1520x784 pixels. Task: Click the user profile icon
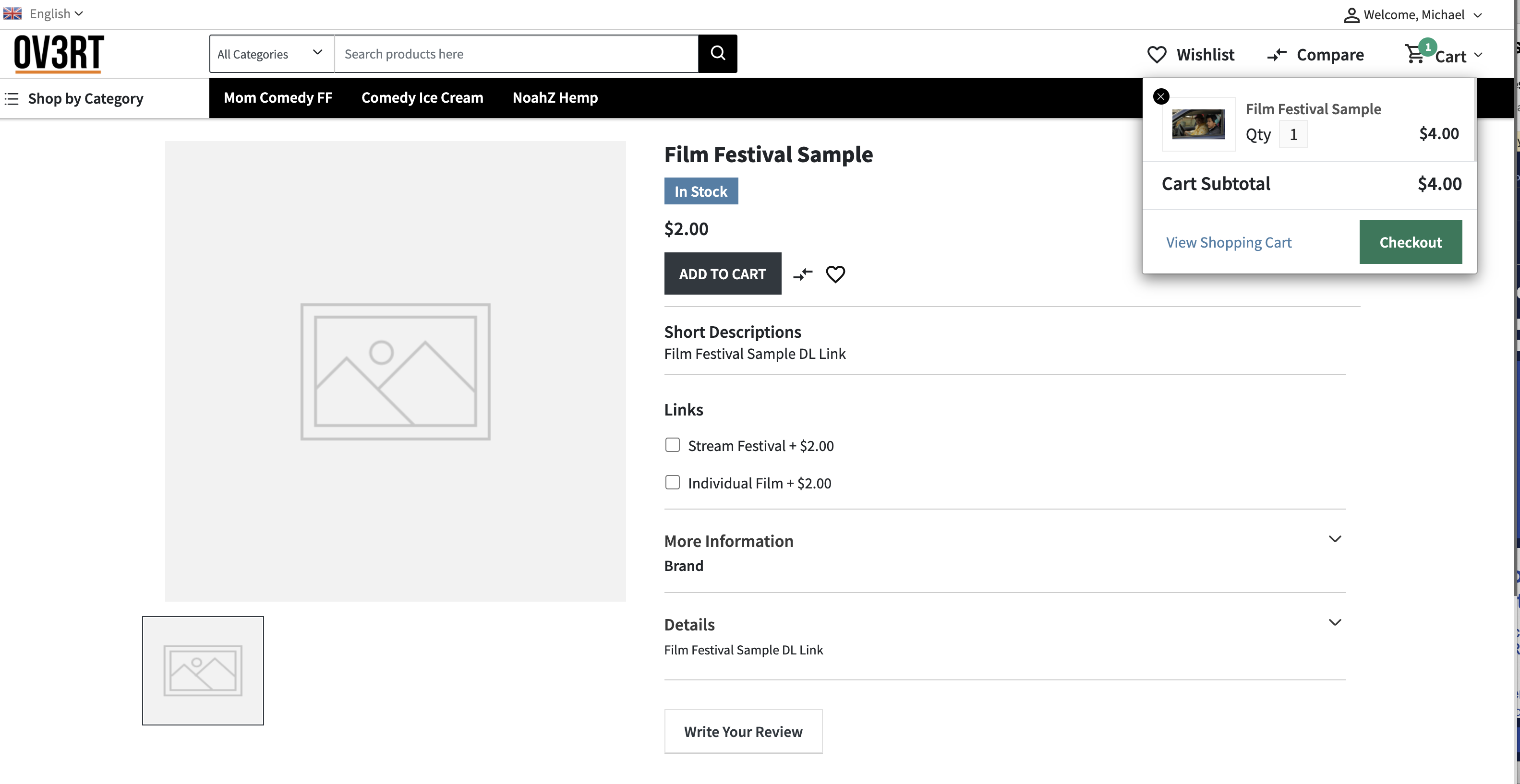1351,15
